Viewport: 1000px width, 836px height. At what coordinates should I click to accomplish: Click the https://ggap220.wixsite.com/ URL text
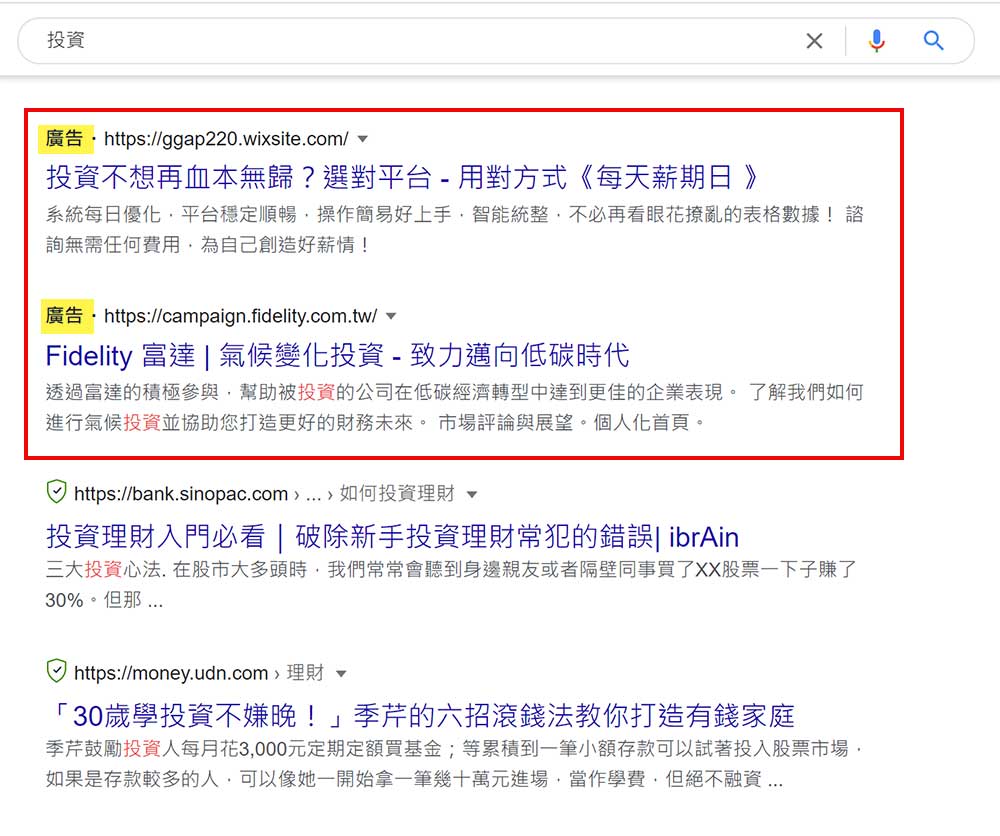tap(226, 138)
